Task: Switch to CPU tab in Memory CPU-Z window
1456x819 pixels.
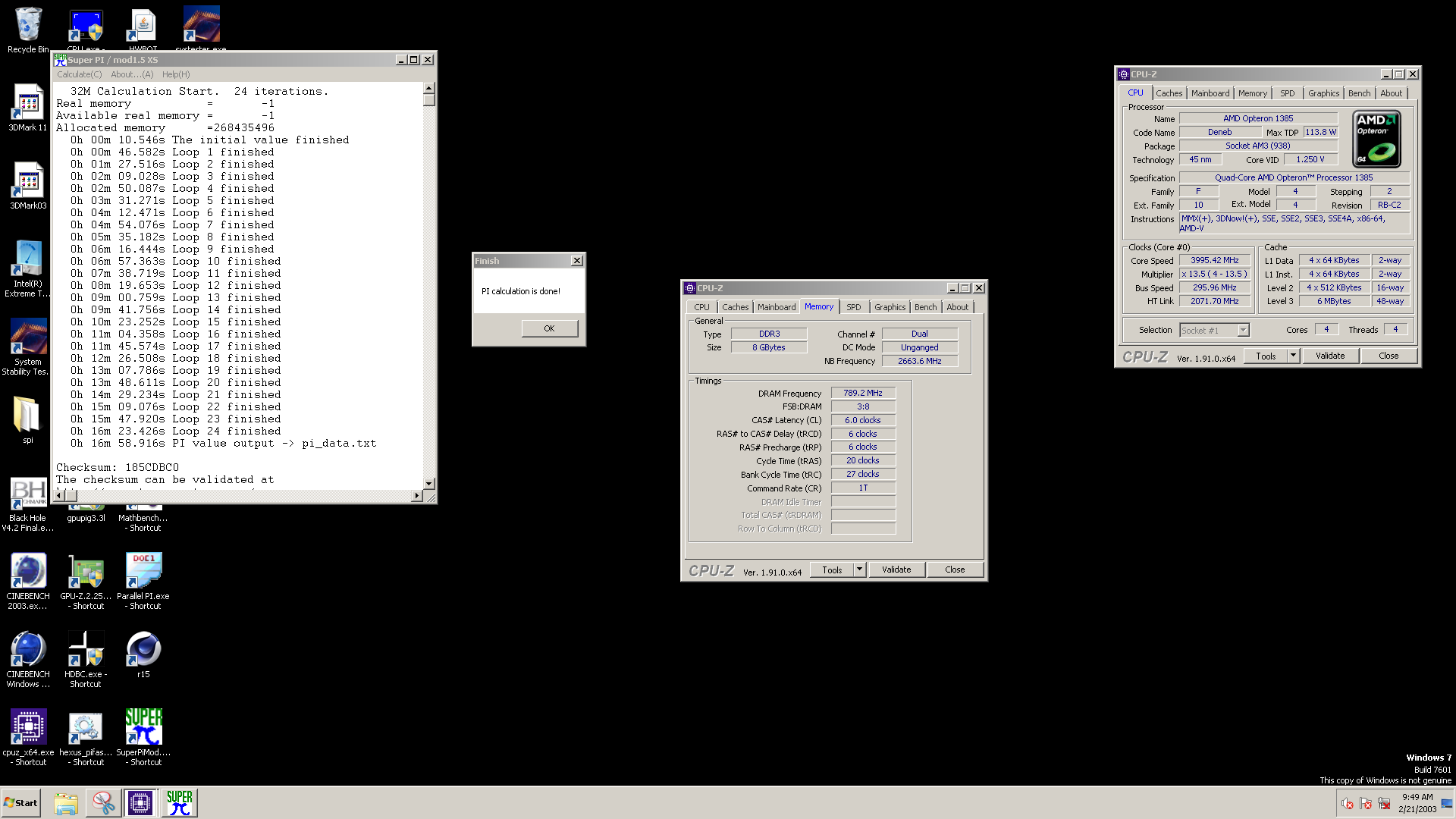Action: pos(701,307)
